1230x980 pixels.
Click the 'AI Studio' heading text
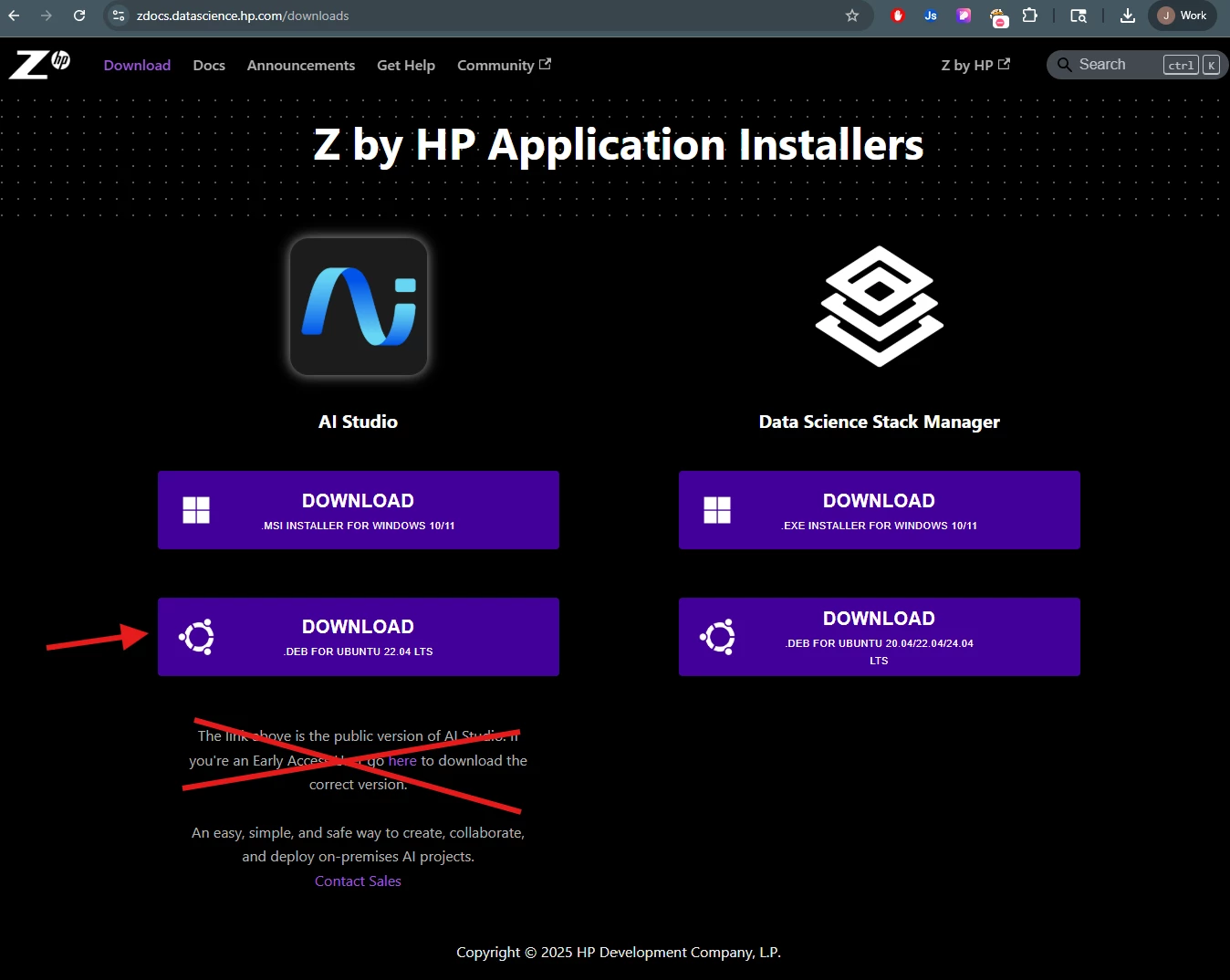pos(358,422)
